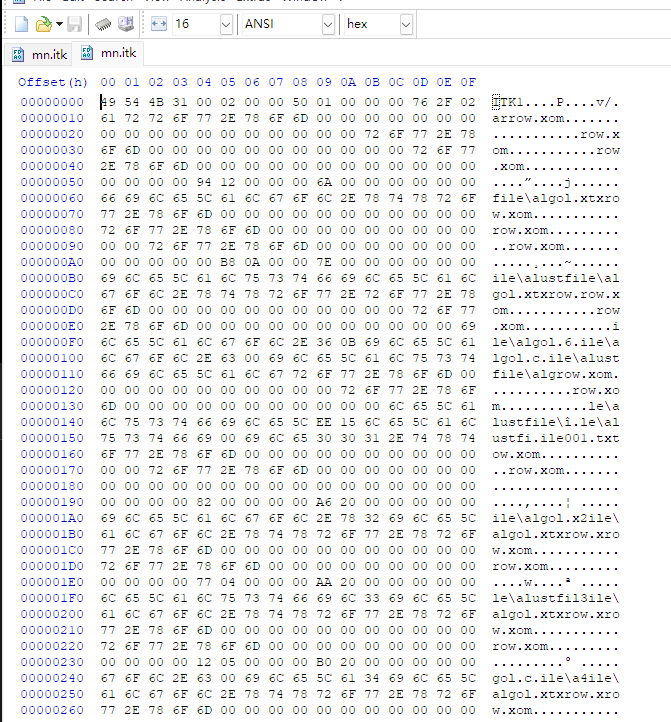Select offset row 00000230
Image resolution: width=671 pixels, height=722 pixels.
[52, 662]
